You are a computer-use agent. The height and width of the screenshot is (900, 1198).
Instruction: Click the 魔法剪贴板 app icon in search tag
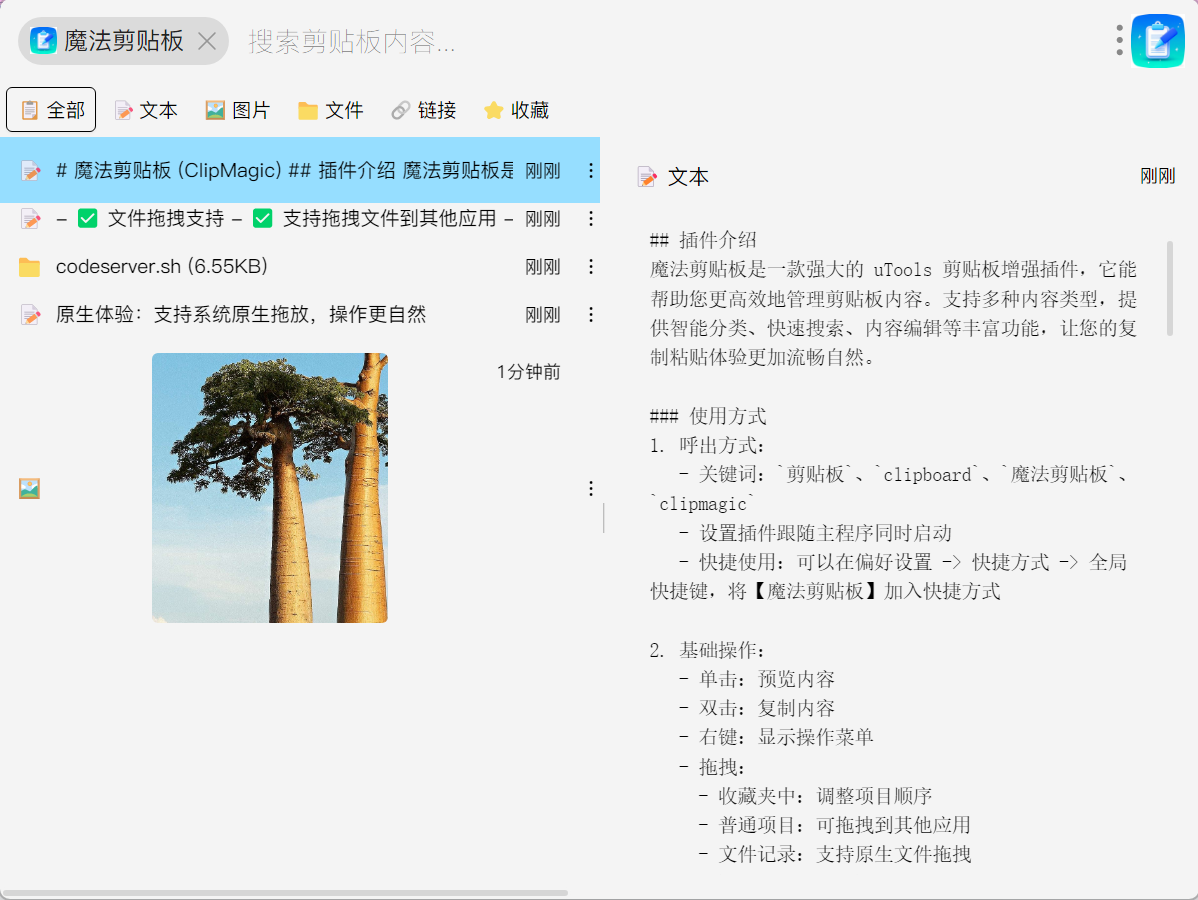point(44,40)
